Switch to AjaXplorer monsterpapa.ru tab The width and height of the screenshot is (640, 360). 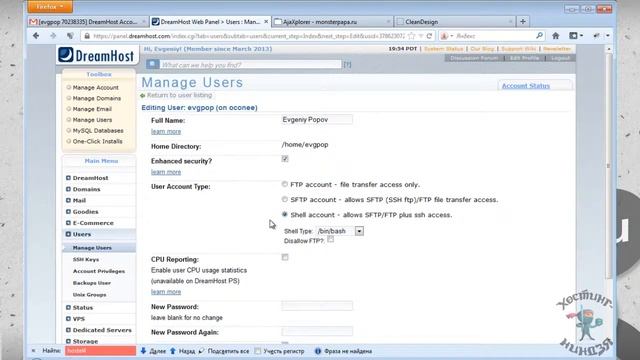coord(332,22)
